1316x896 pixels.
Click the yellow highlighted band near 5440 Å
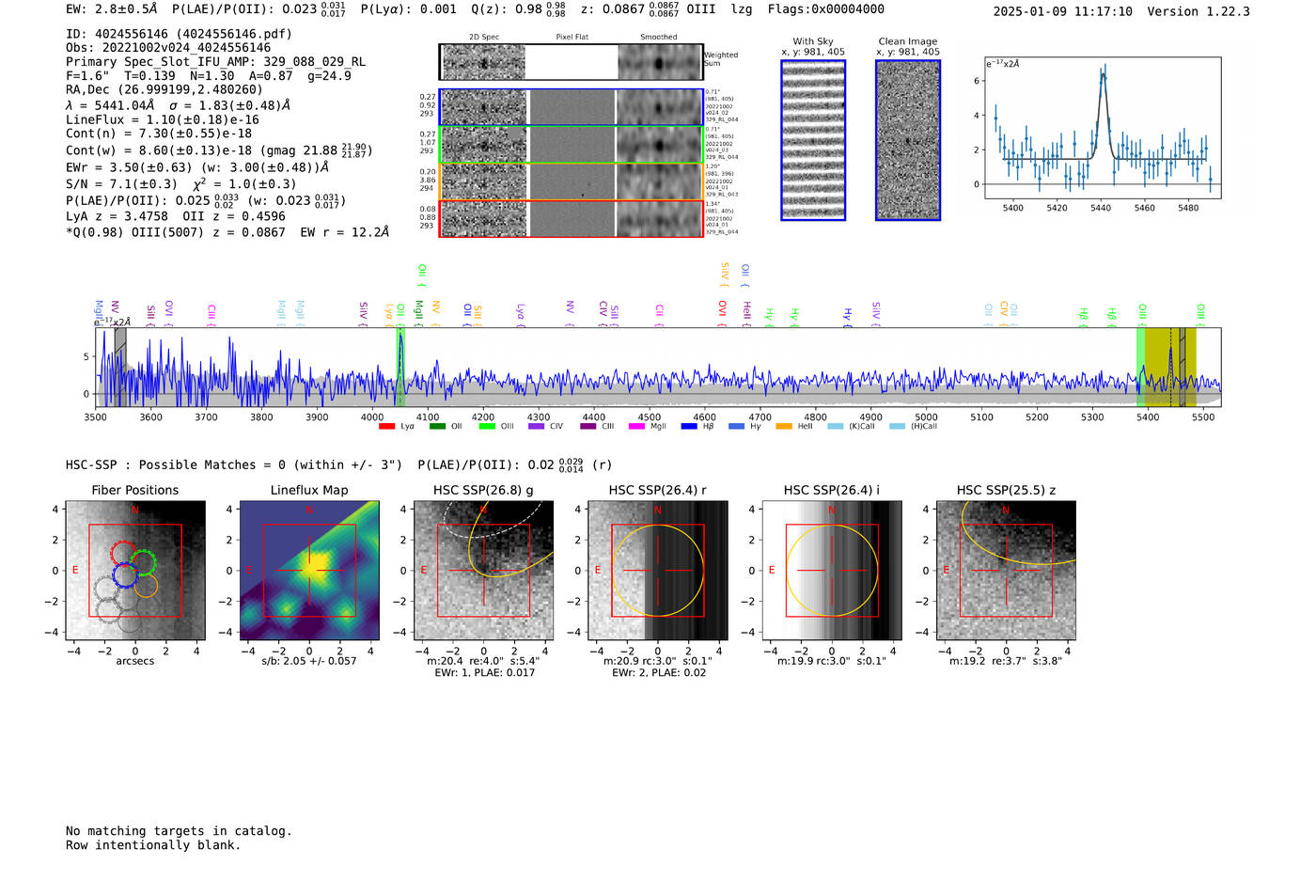pos(1170,368)
